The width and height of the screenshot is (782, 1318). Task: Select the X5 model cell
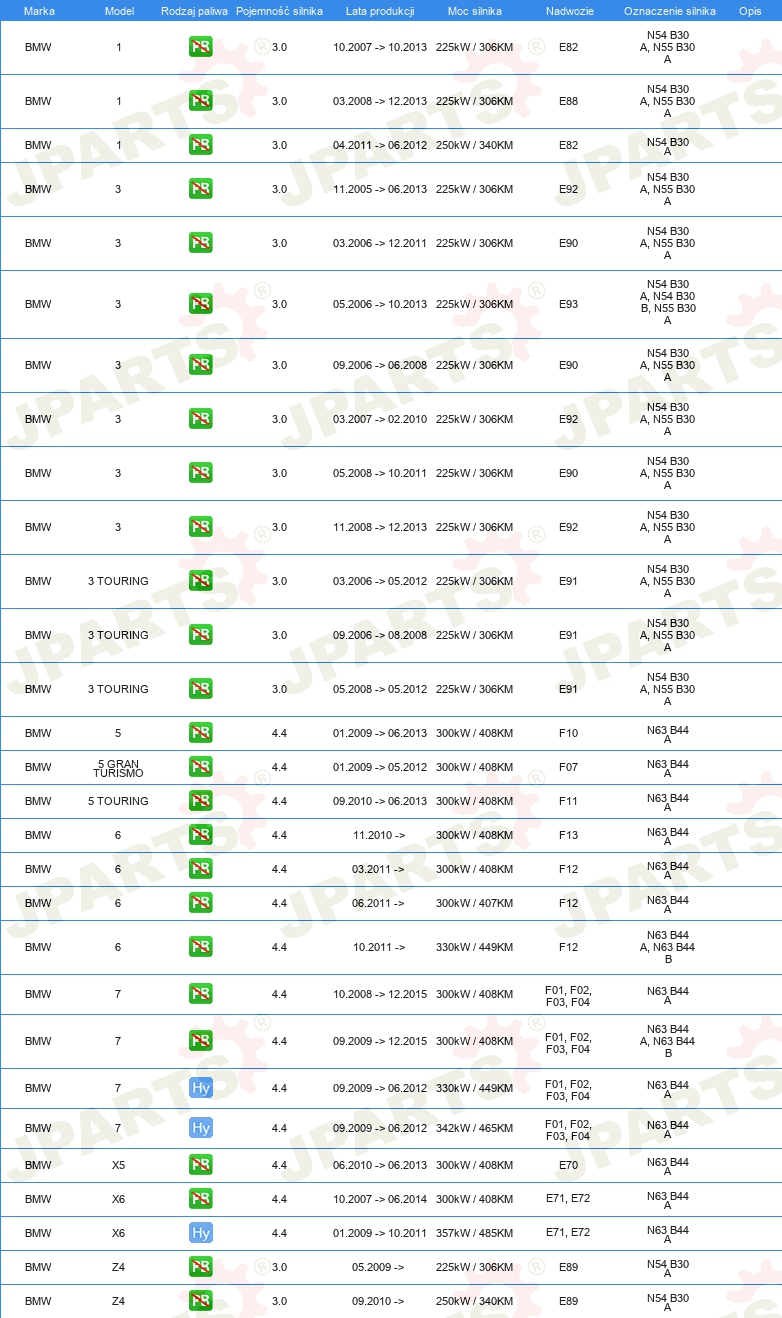(x=118, y=1165)
